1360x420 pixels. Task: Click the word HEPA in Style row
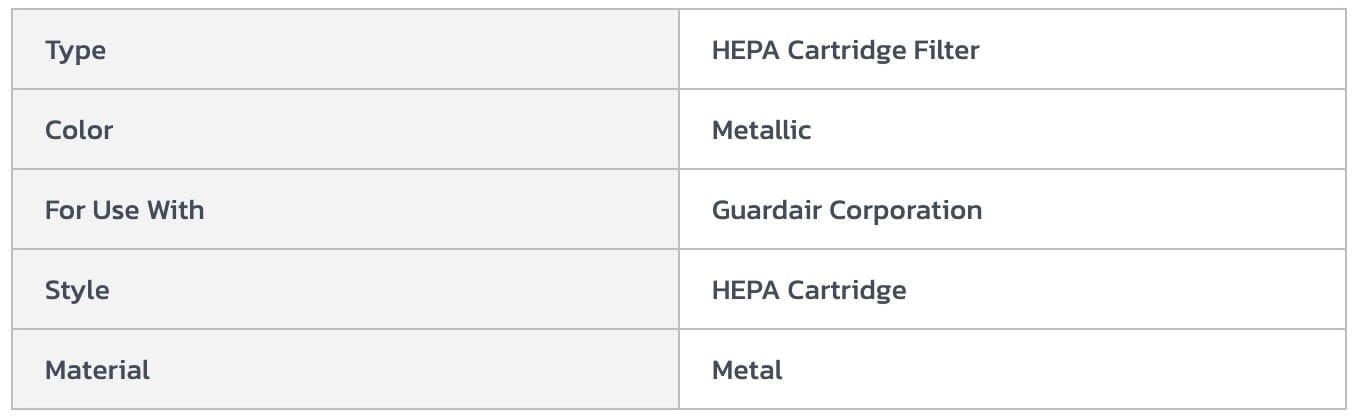(x=745, y=290)
